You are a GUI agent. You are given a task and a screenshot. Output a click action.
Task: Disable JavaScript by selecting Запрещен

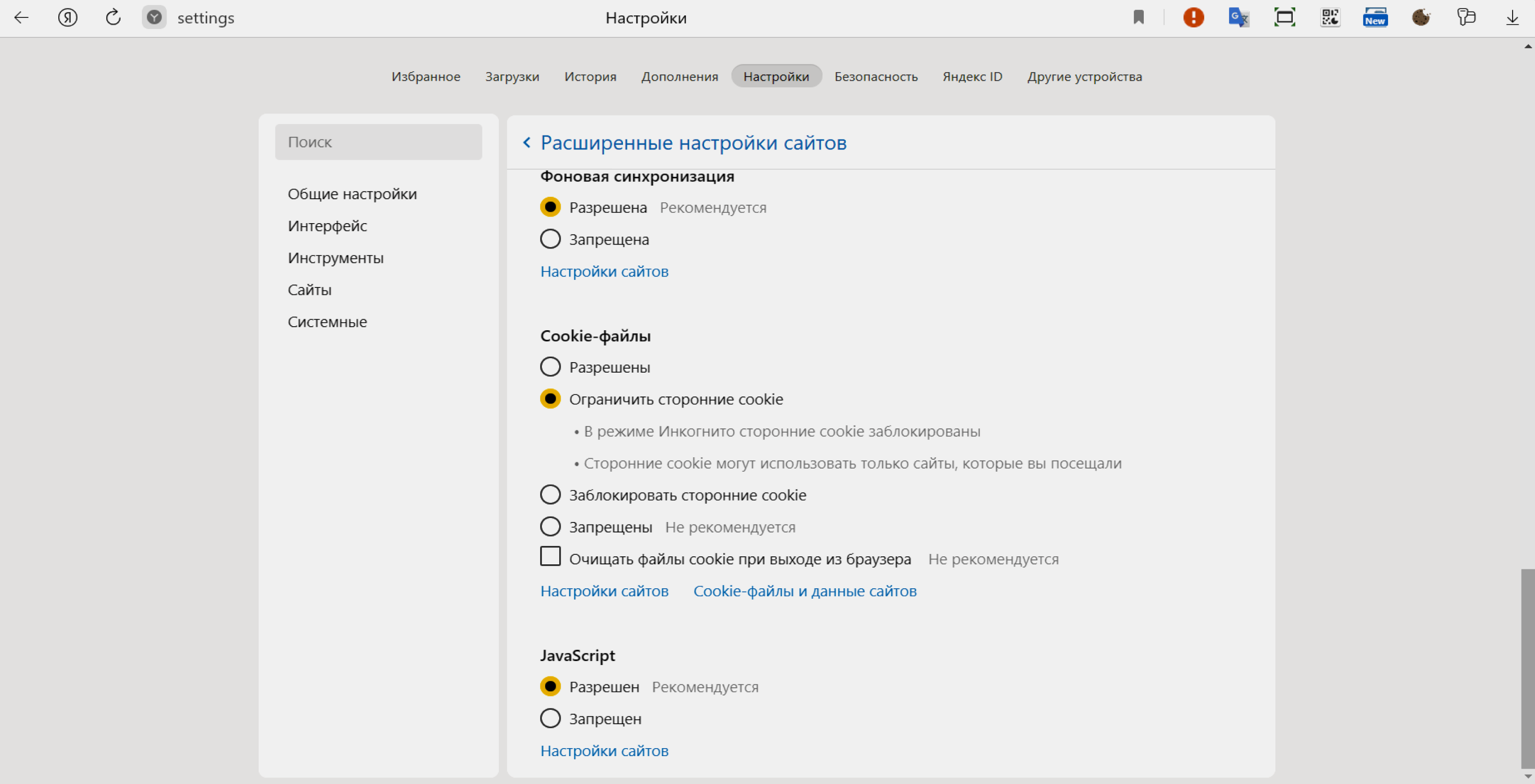coord(549,718)
